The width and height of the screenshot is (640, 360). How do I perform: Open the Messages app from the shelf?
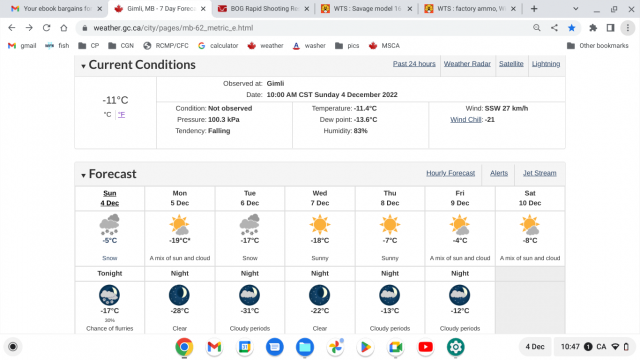pos(275,347)
